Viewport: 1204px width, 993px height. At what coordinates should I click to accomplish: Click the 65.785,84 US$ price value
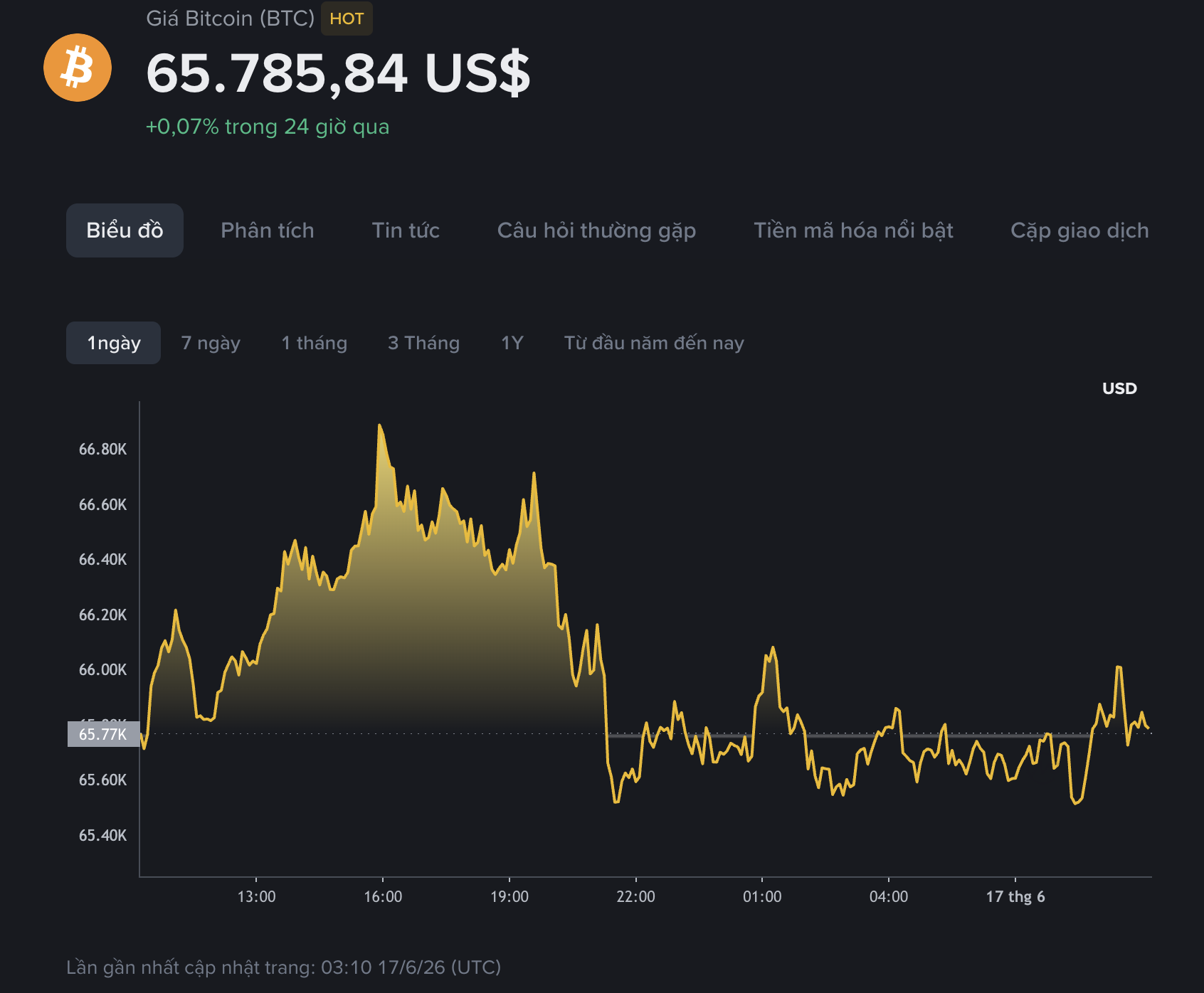[338, 73]
